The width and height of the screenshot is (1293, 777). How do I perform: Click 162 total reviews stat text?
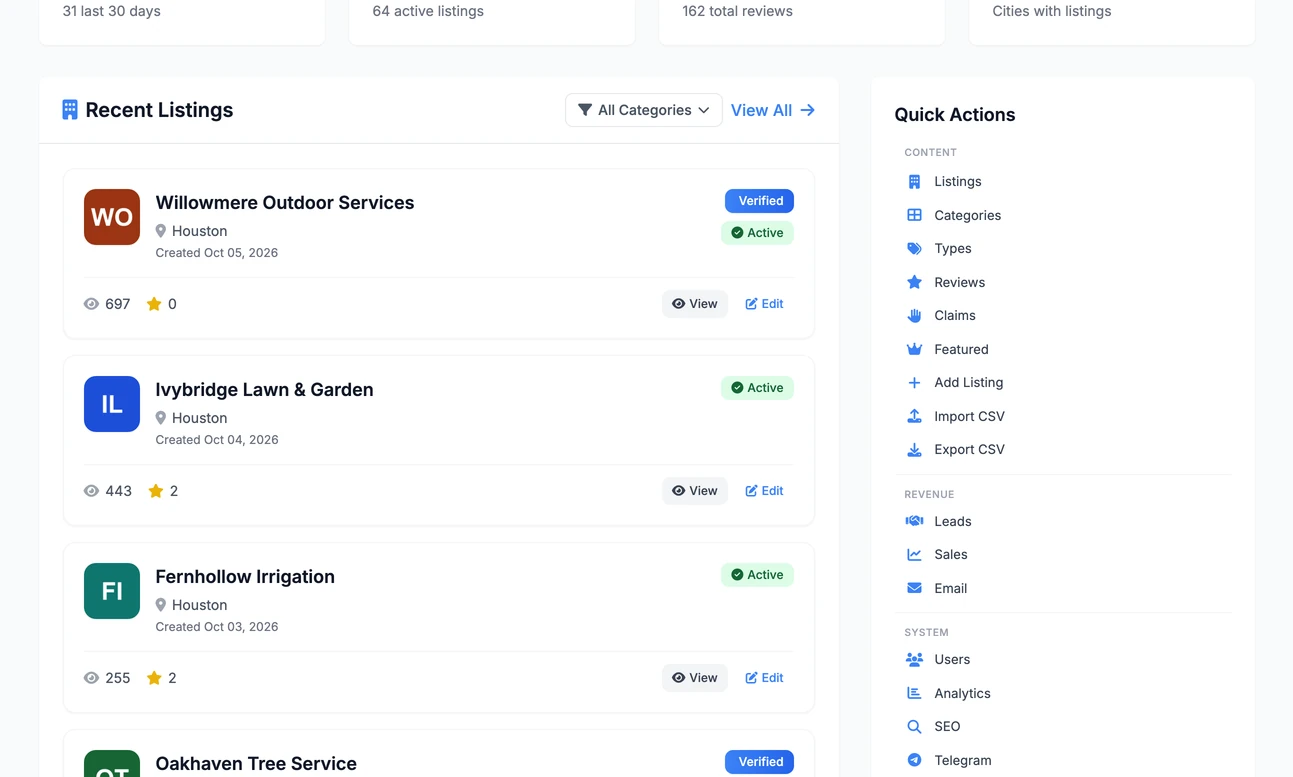click(x=738, y=11)
